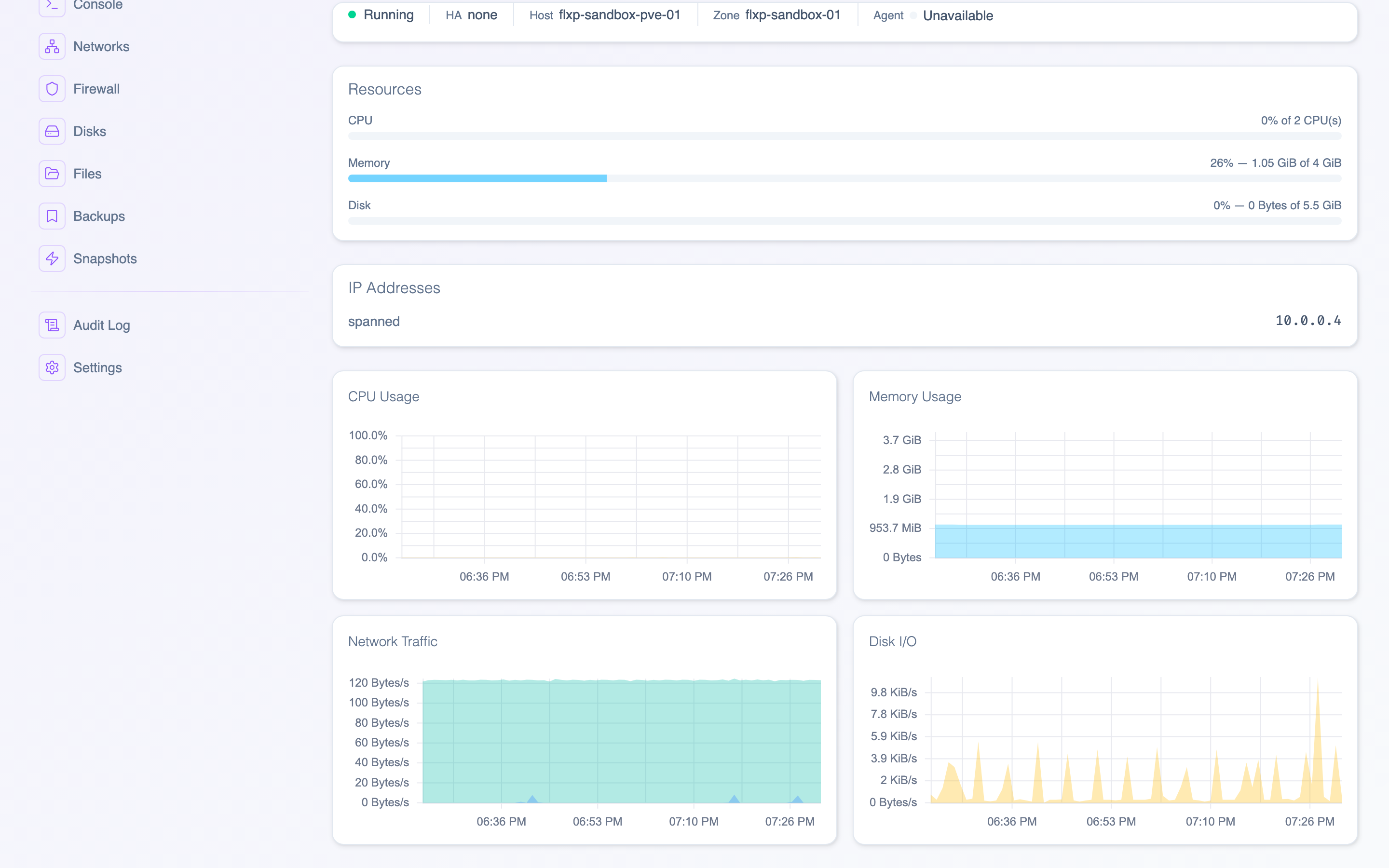1389x868 pixels.
Task: Click the HA none value
Action: tap(482, 15)
